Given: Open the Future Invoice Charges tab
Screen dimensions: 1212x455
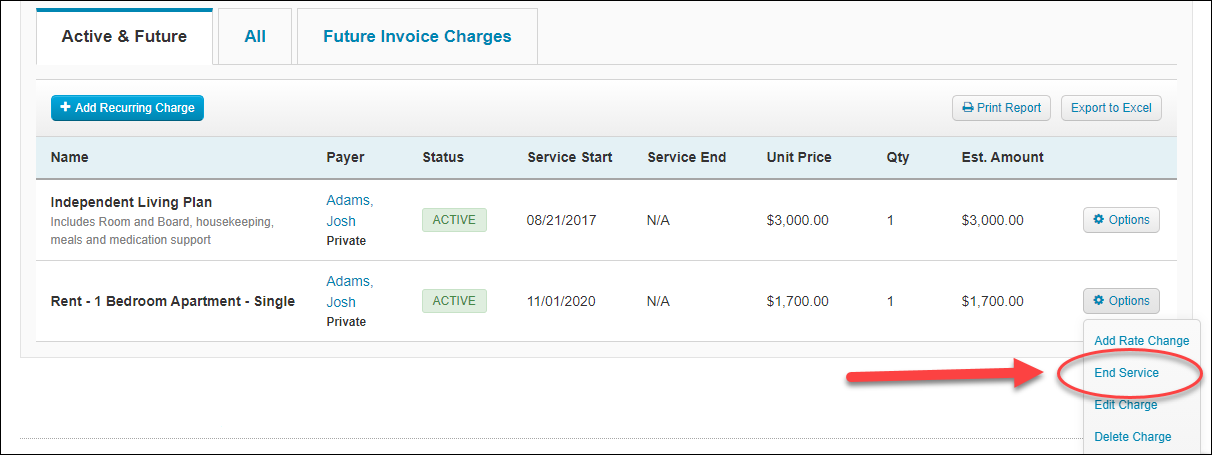Looking at the screenshot, I should 417,37.
